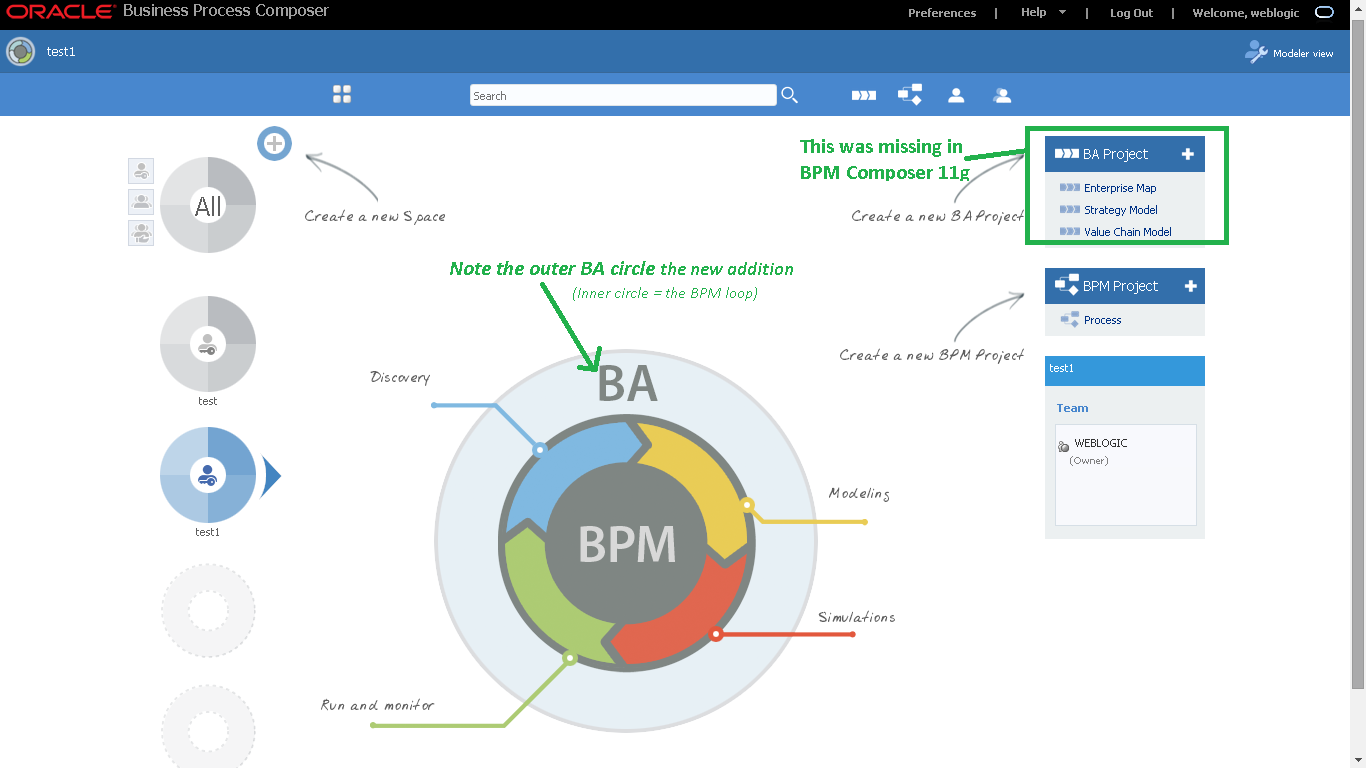
Task: Switch to Modeler view
Action: tap(1303, 53)
